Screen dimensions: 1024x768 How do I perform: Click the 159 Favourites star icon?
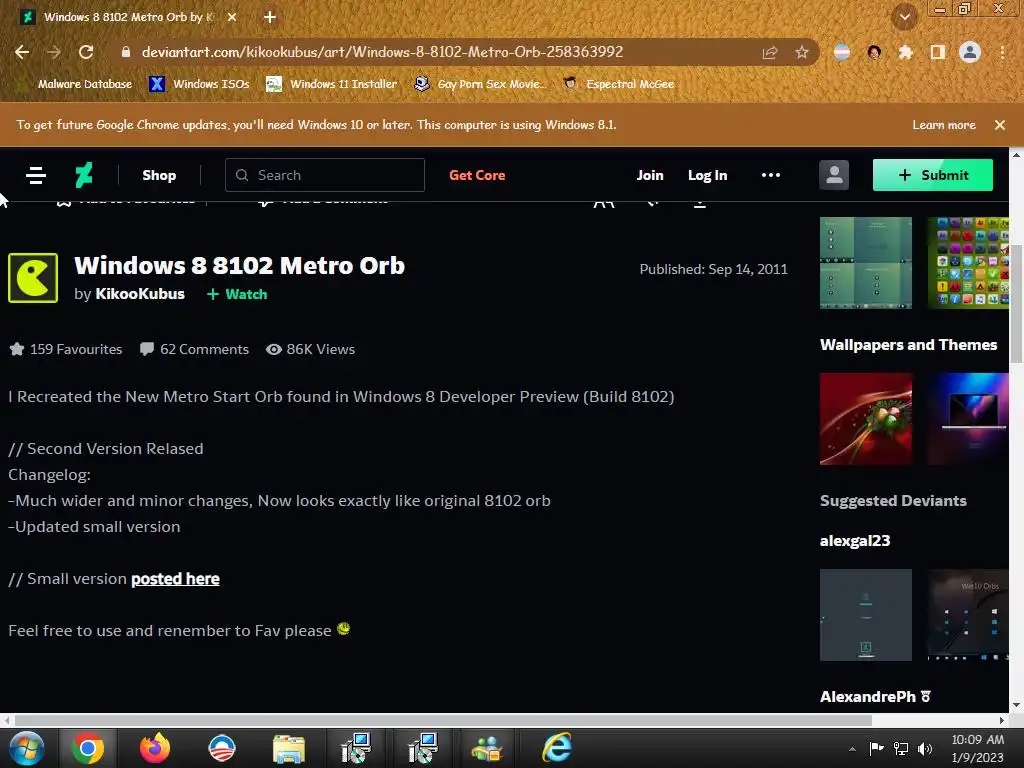(x=17, y=349)
